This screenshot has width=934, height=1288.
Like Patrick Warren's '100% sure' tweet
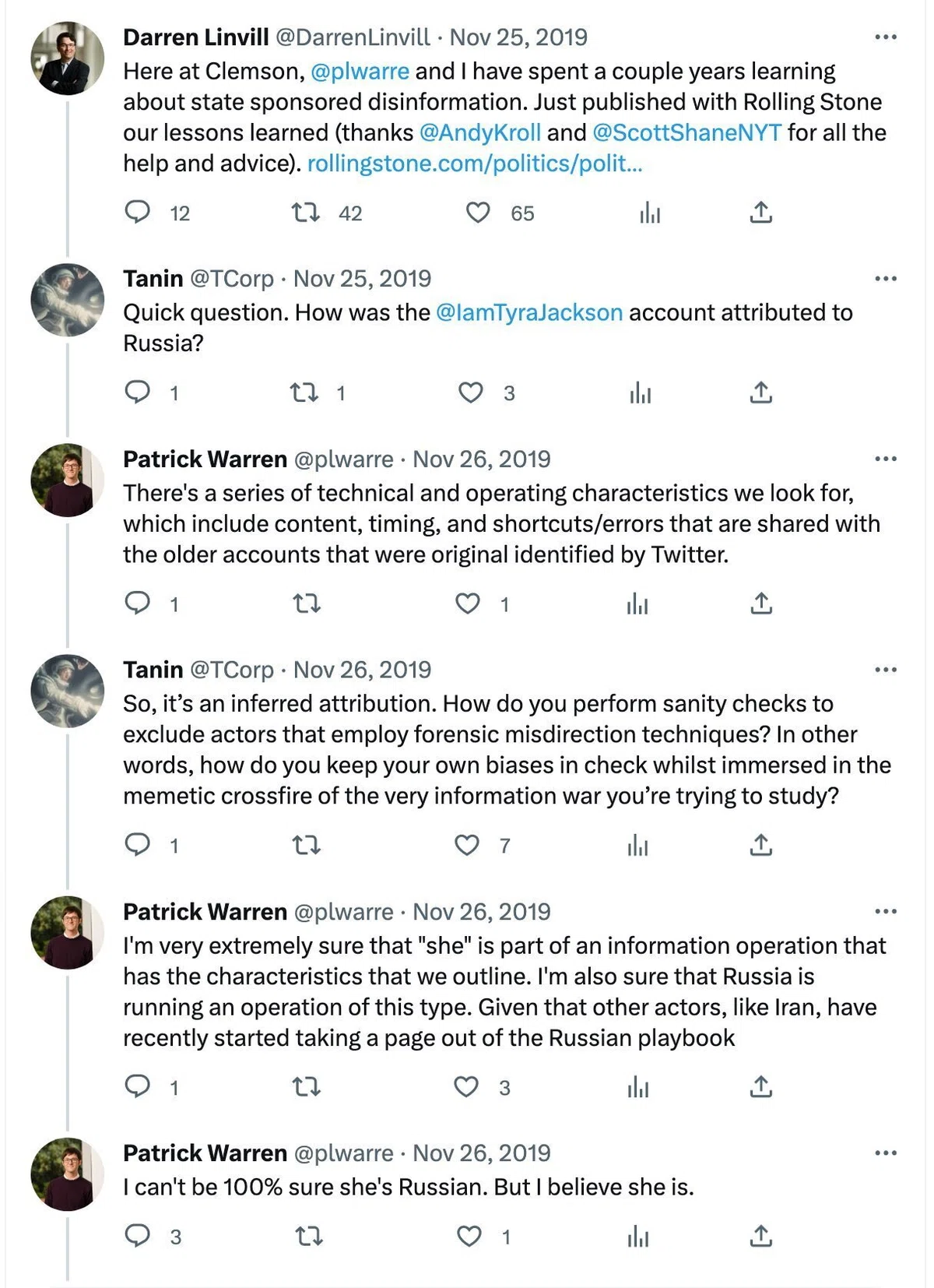[469, 1236]
